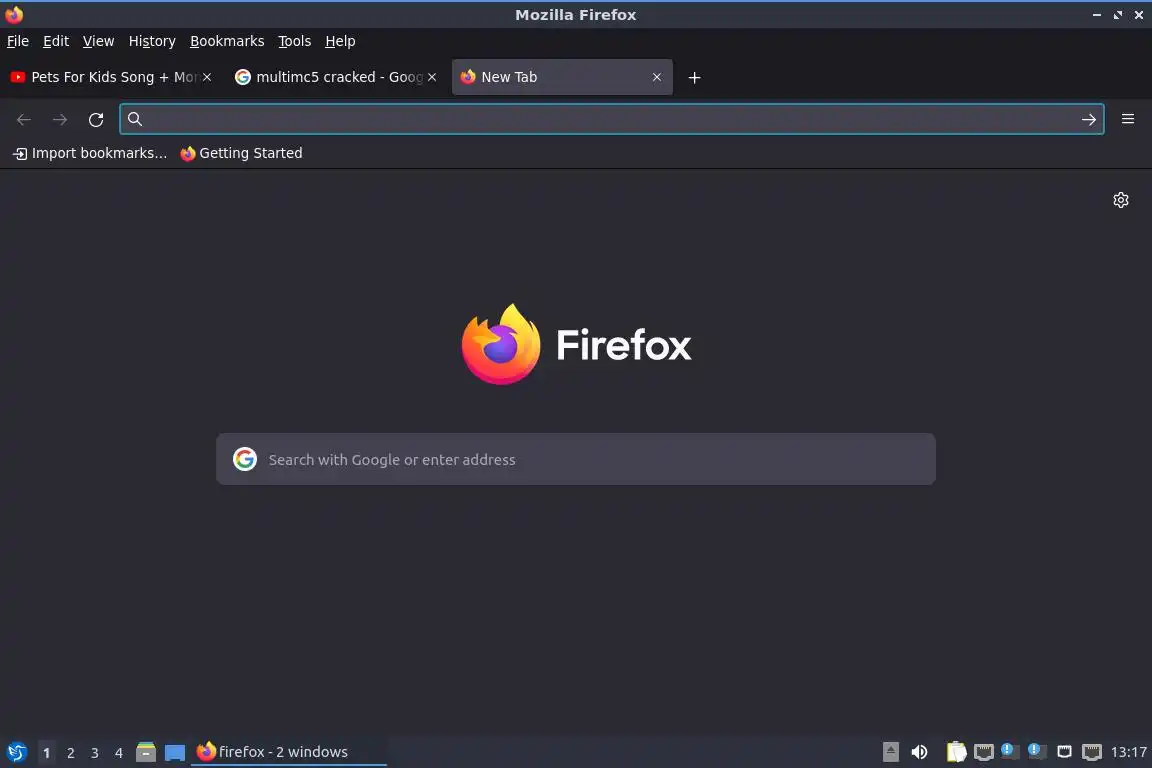Open the Bookmarks menu
This screenshot has height=768, width=1152.
click(x=227, y=41)
